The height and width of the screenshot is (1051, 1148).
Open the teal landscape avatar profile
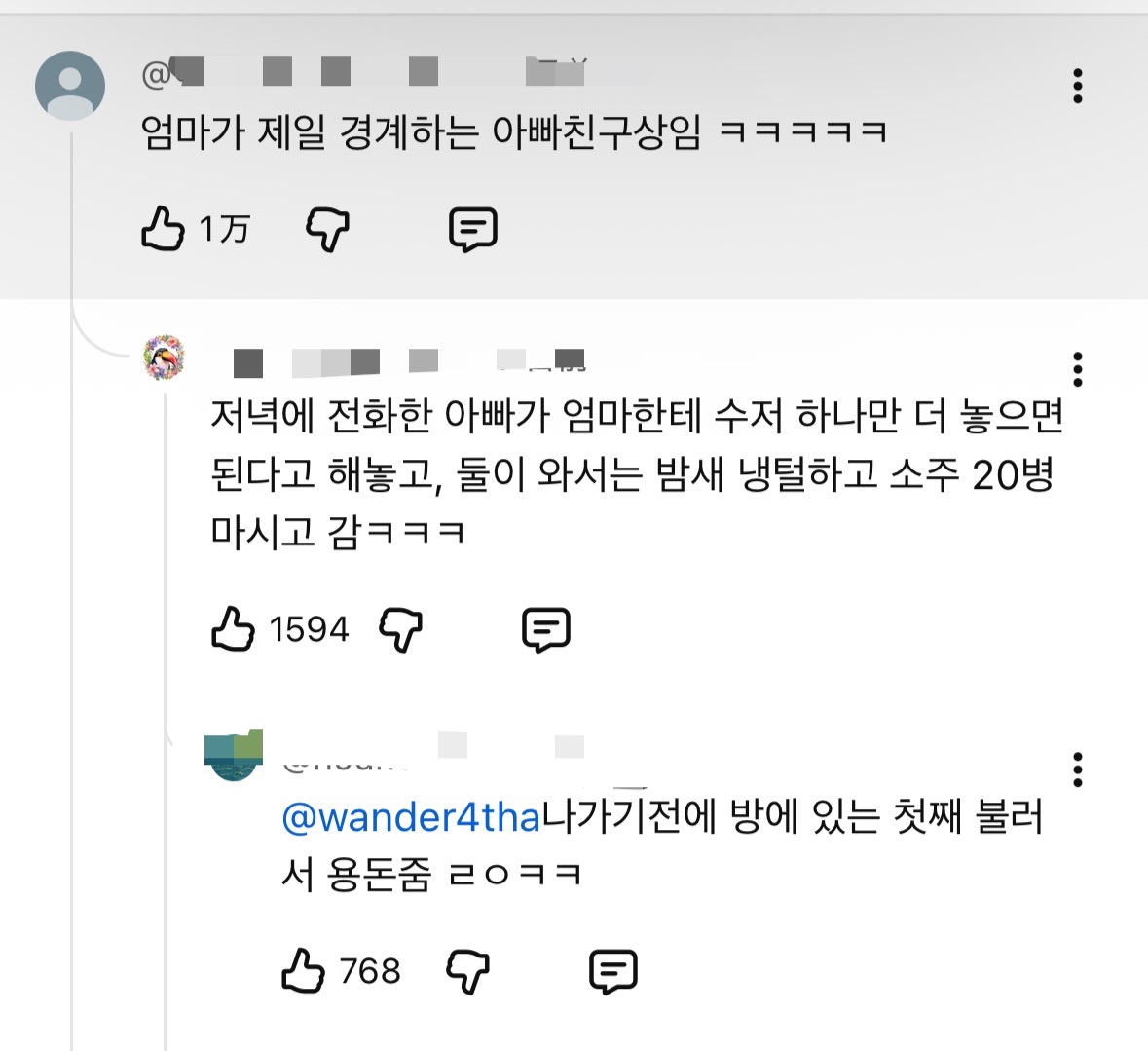pos(234,756)
